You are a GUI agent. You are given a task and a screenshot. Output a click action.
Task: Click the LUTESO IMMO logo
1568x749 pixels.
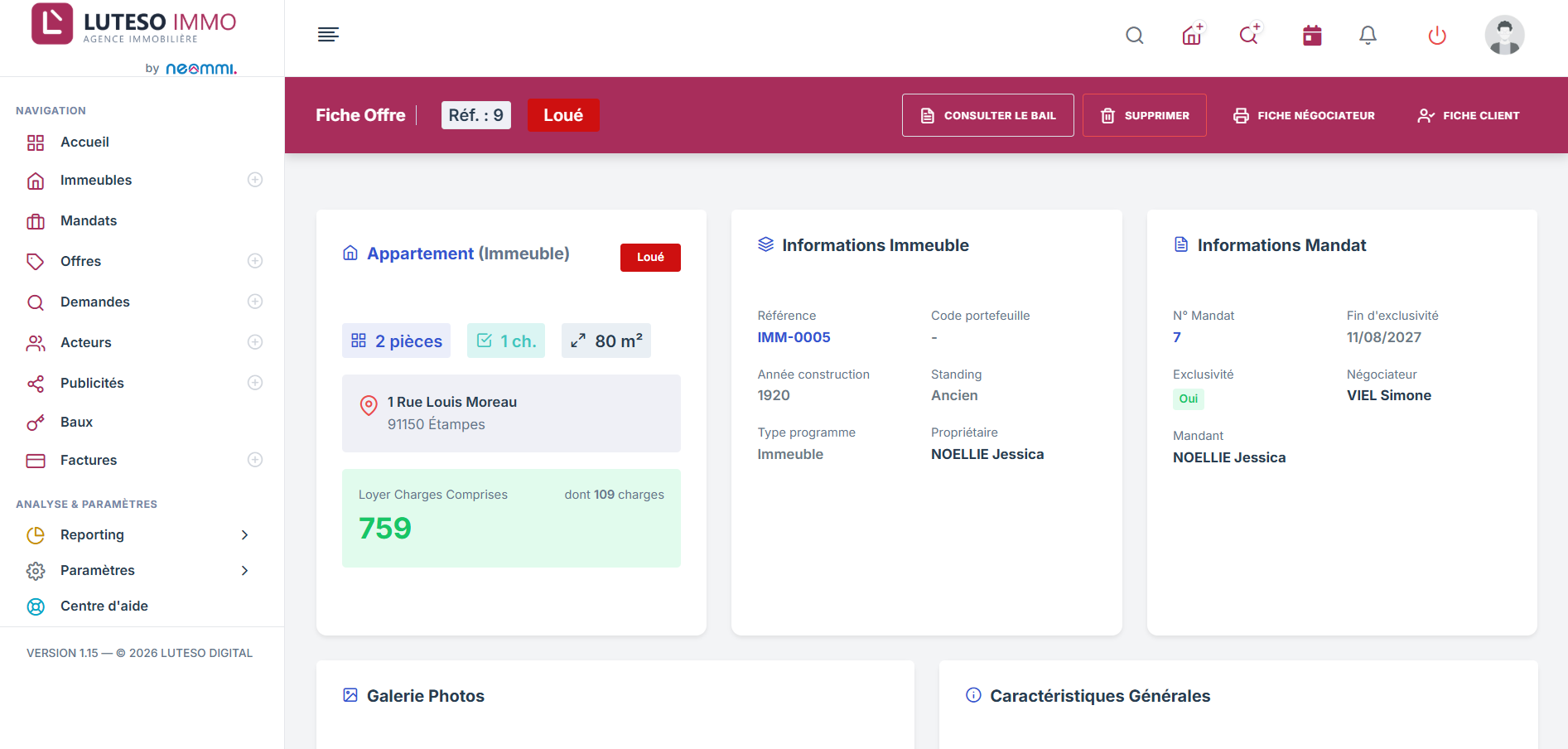point(134,24)
